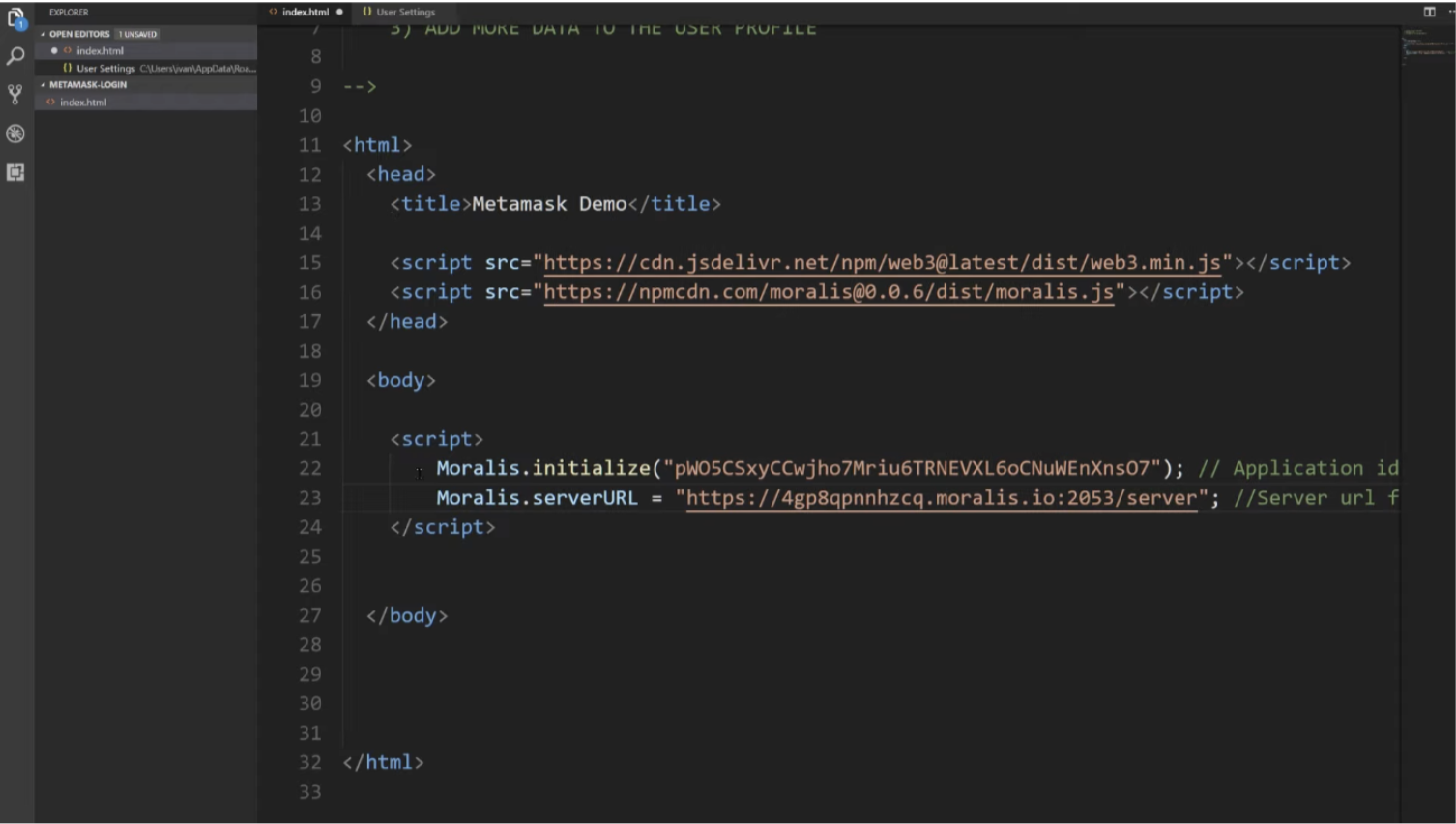The width and height of the screenshot is (1456, 824).
Task: Open the moralis.js npmcdn link
Action: click(x=830, y=292)
